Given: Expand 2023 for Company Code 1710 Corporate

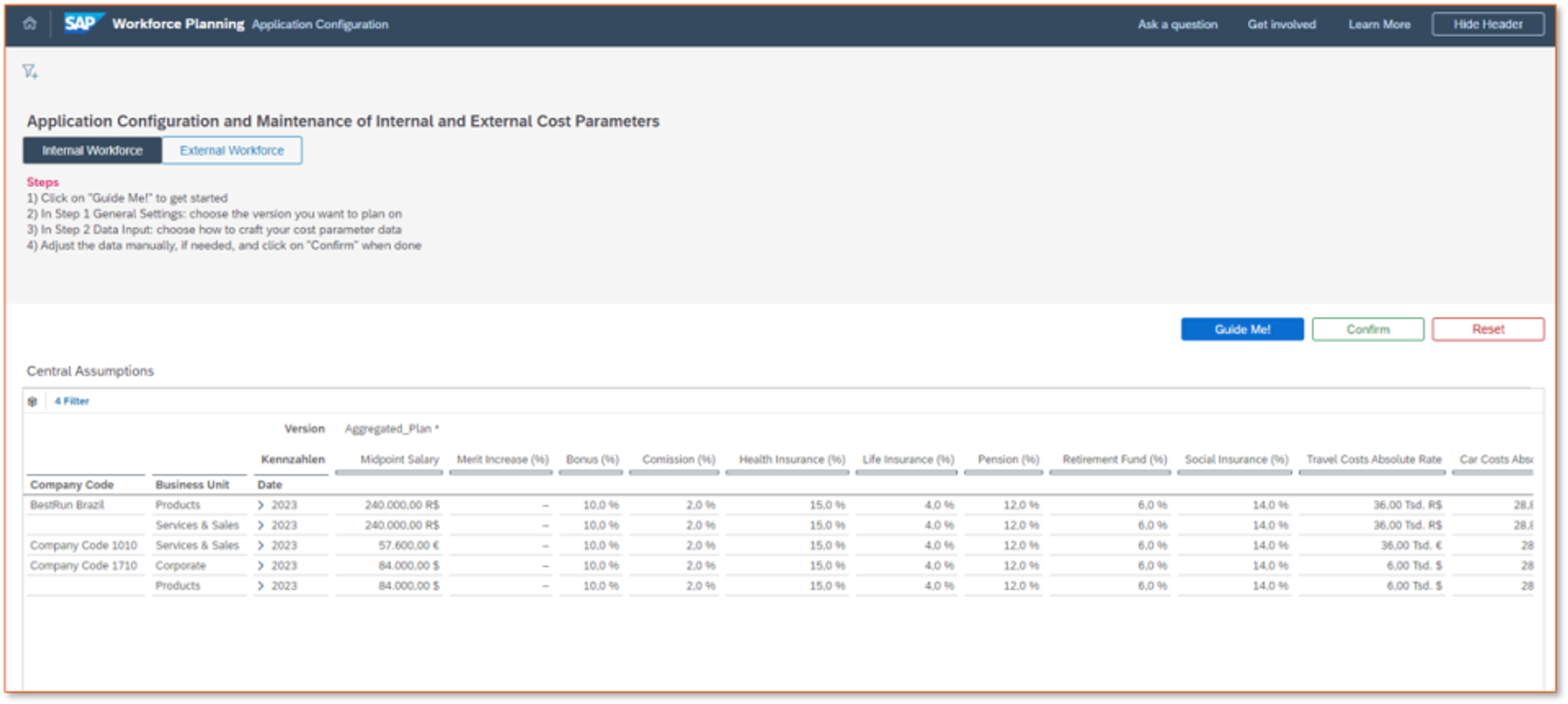Looking at the screenshot, I should pos(261,565).
